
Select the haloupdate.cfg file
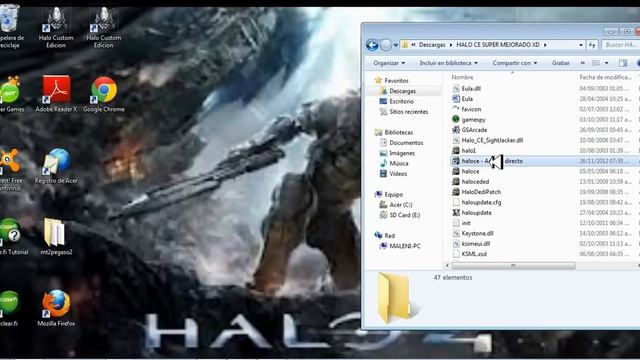pos(481,202)
